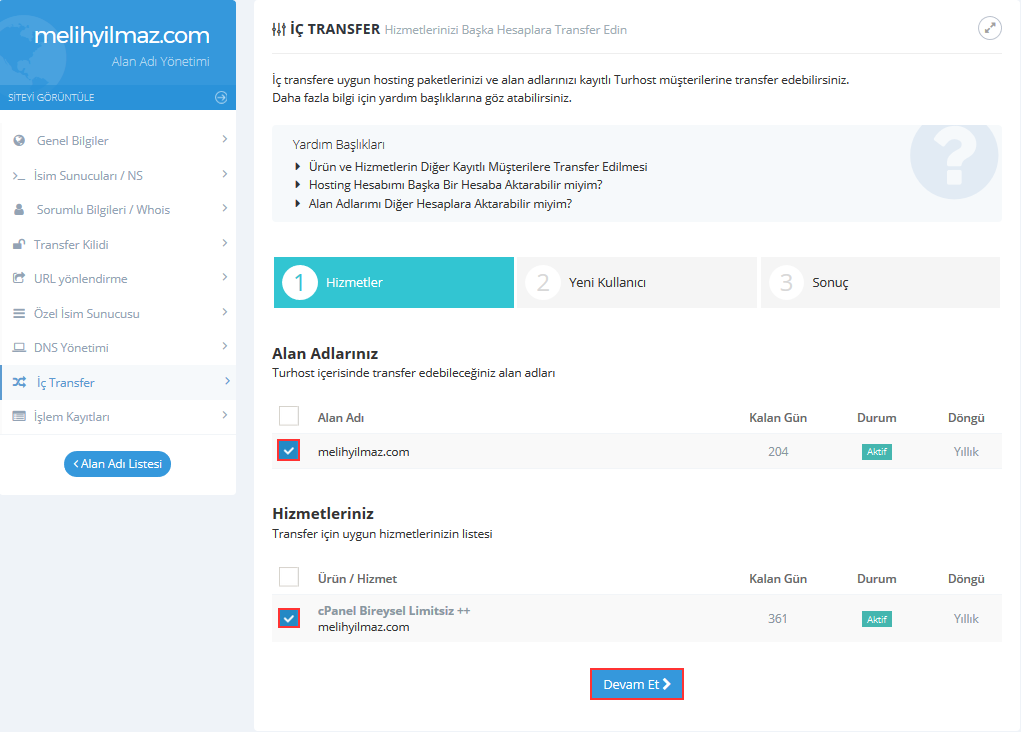Click the person icon beside Sorumlu Bilgileri

19,210
